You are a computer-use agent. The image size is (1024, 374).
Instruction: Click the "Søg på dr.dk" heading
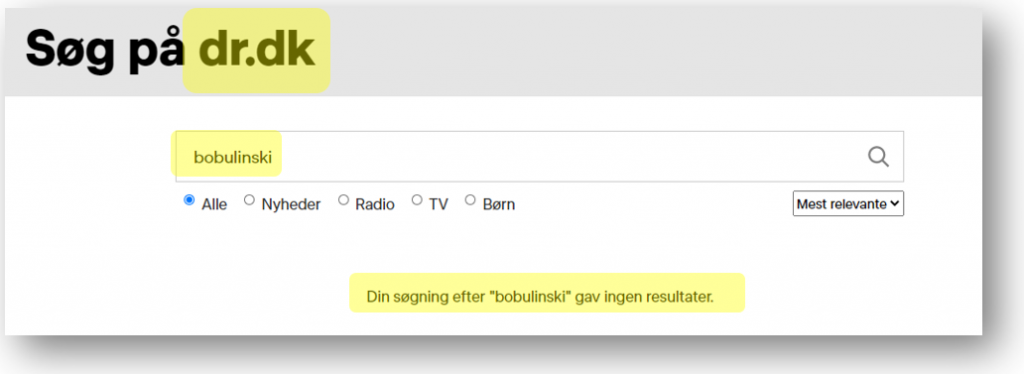point(171,51)
